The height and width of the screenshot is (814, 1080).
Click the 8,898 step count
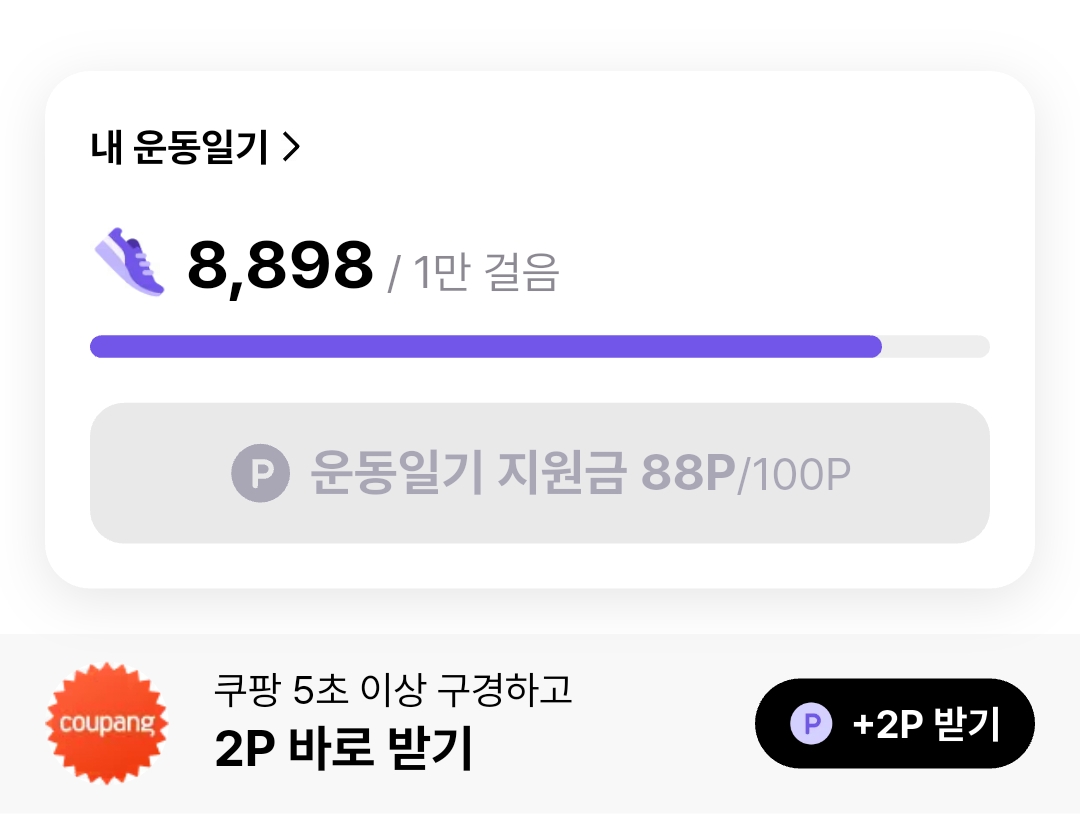click(280, 266)
